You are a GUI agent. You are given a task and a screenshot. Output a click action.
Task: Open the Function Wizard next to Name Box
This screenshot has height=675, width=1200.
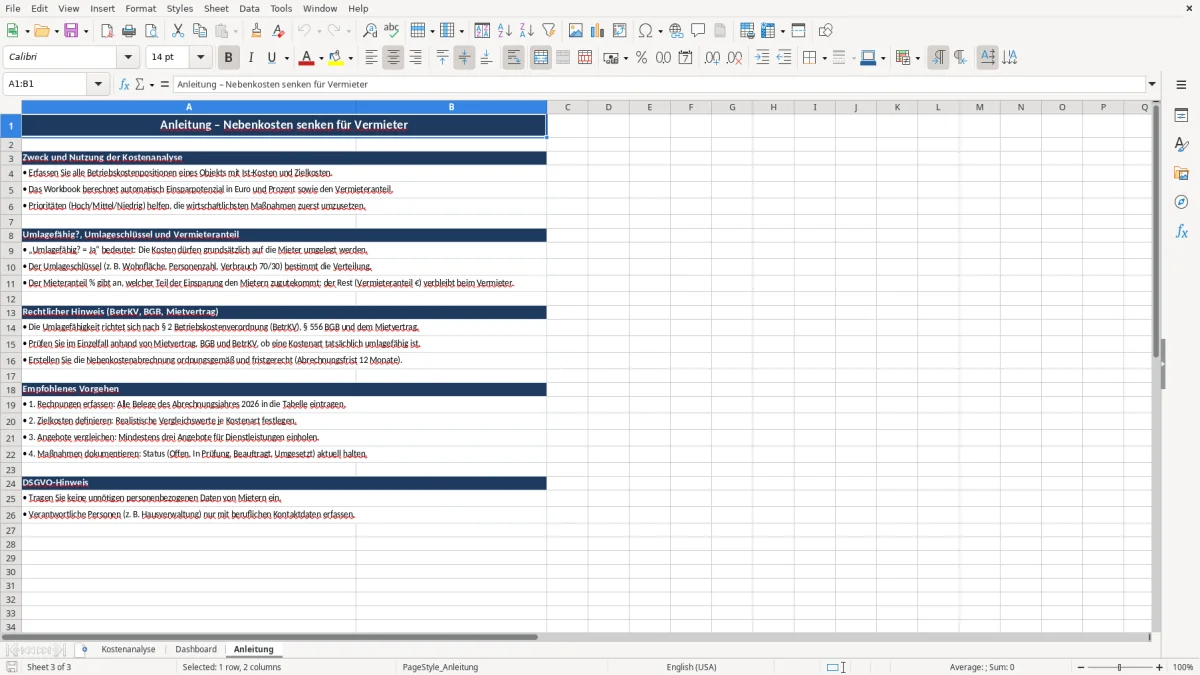tap(125, 84)
